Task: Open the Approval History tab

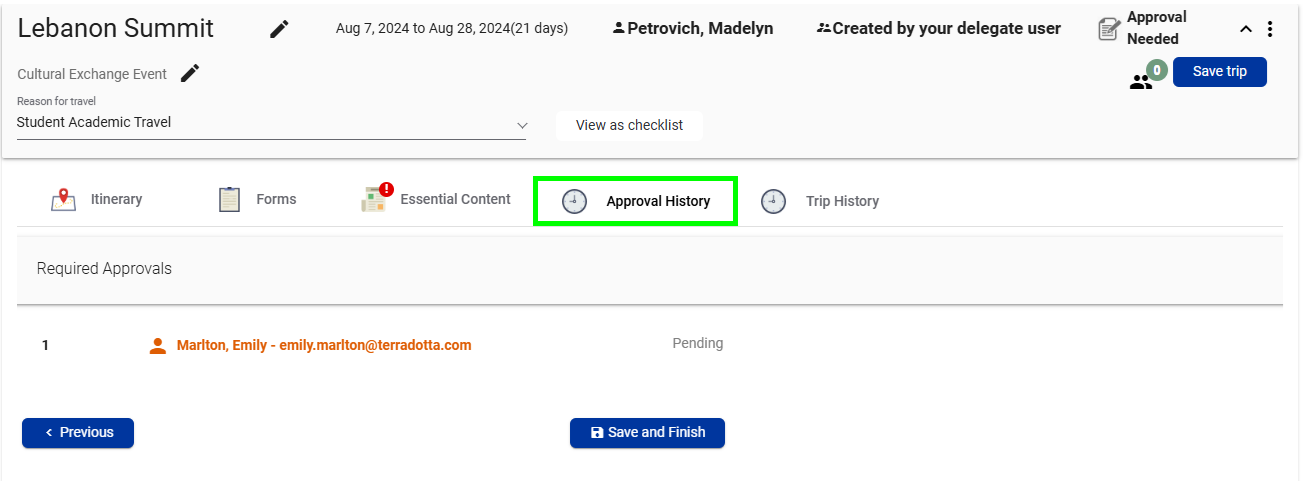Action: tap(636, 201)
